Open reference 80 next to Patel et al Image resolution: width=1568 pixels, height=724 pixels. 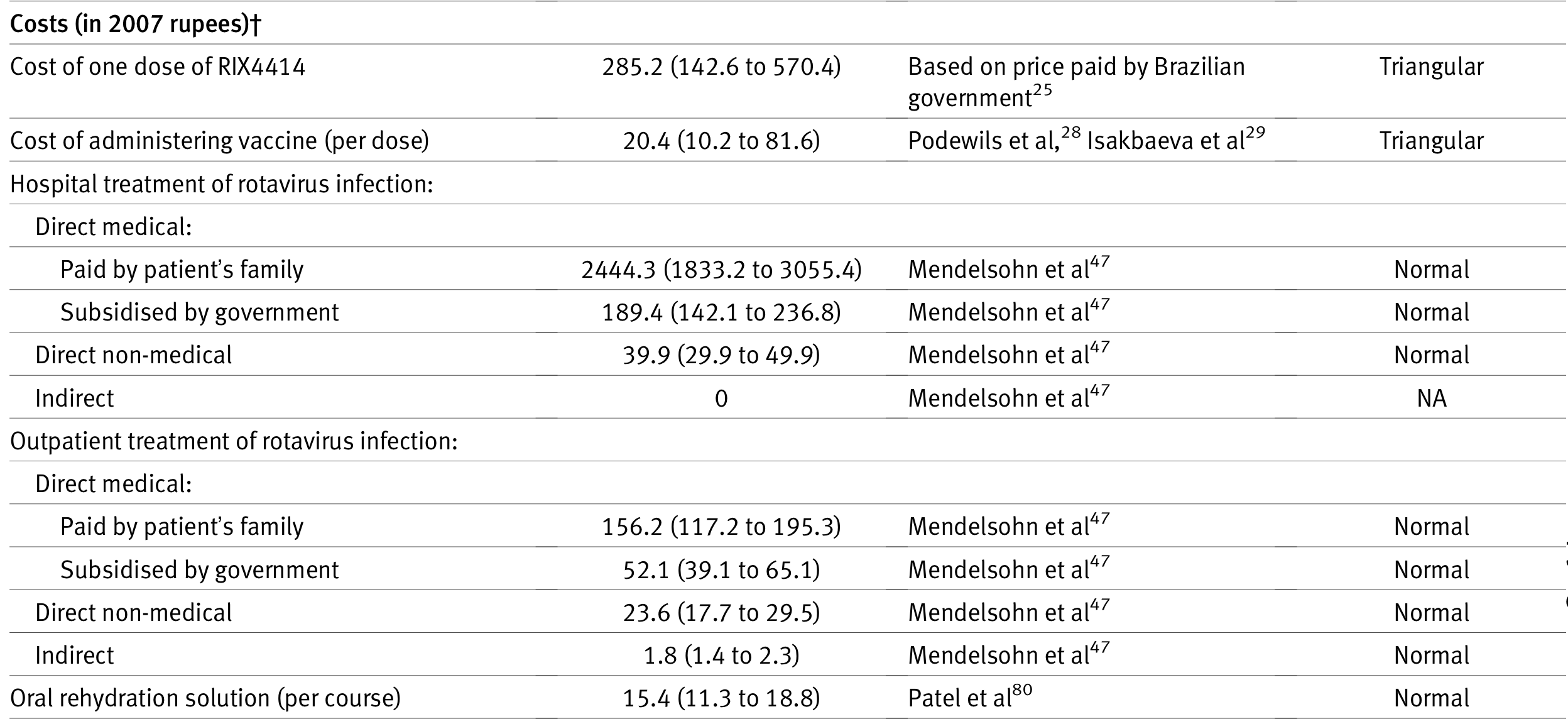1022,690
